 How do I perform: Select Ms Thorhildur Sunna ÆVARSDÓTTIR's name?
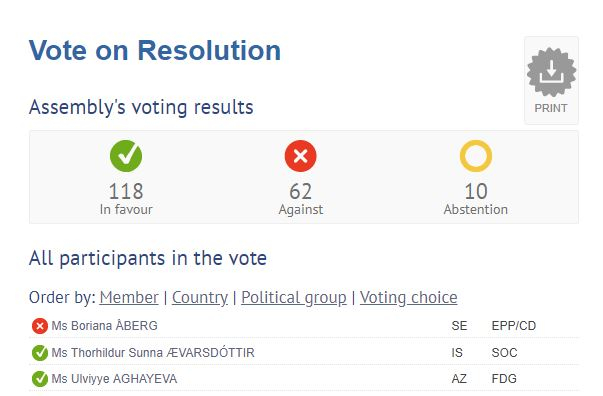tap(153, 353)
